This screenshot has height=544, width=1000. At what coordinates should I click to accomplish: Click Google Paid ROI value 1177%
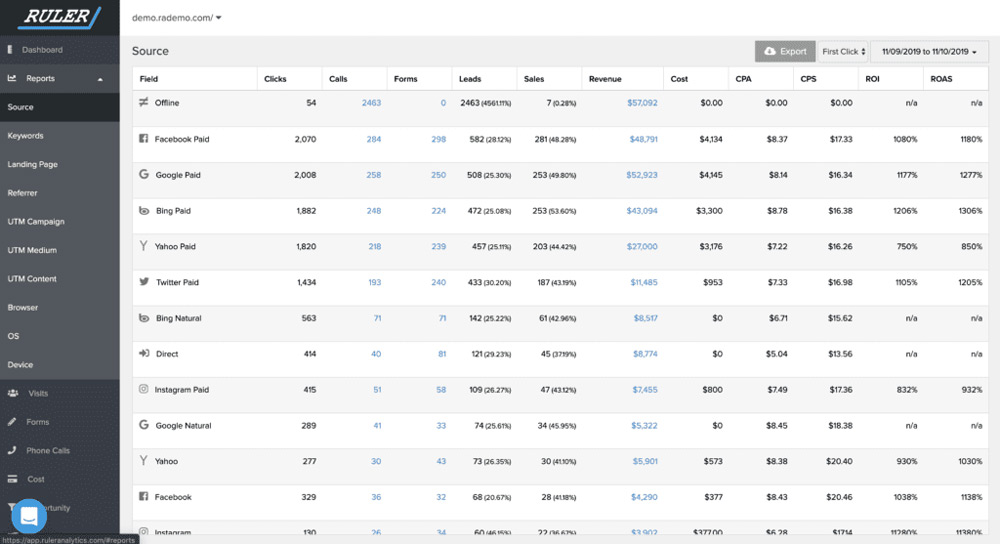click(907, 175)
